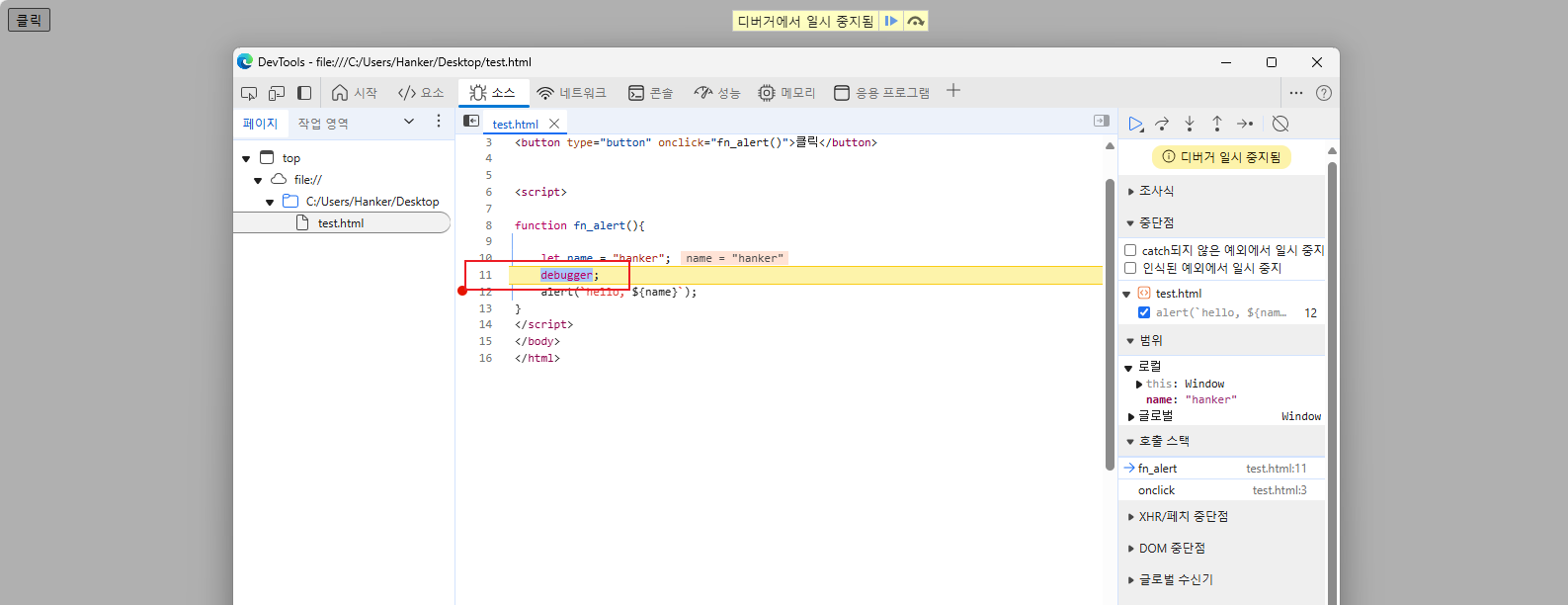Click the inspect element picker icon
The width and height of the screenshot is (1568, 605).
(249, 93)
